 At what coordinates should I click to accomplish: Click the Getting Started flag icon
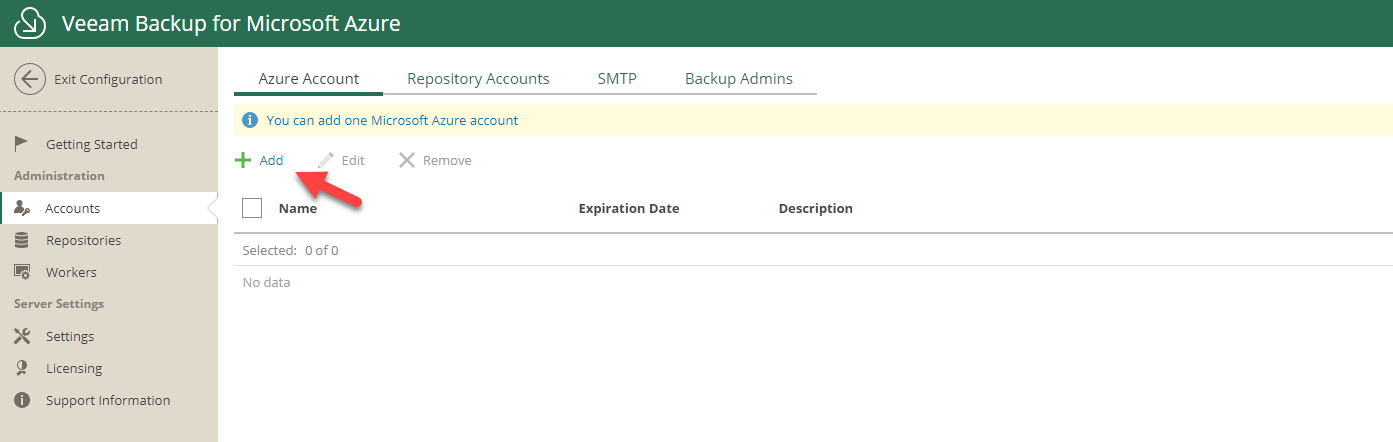click(x=22, y=144)
